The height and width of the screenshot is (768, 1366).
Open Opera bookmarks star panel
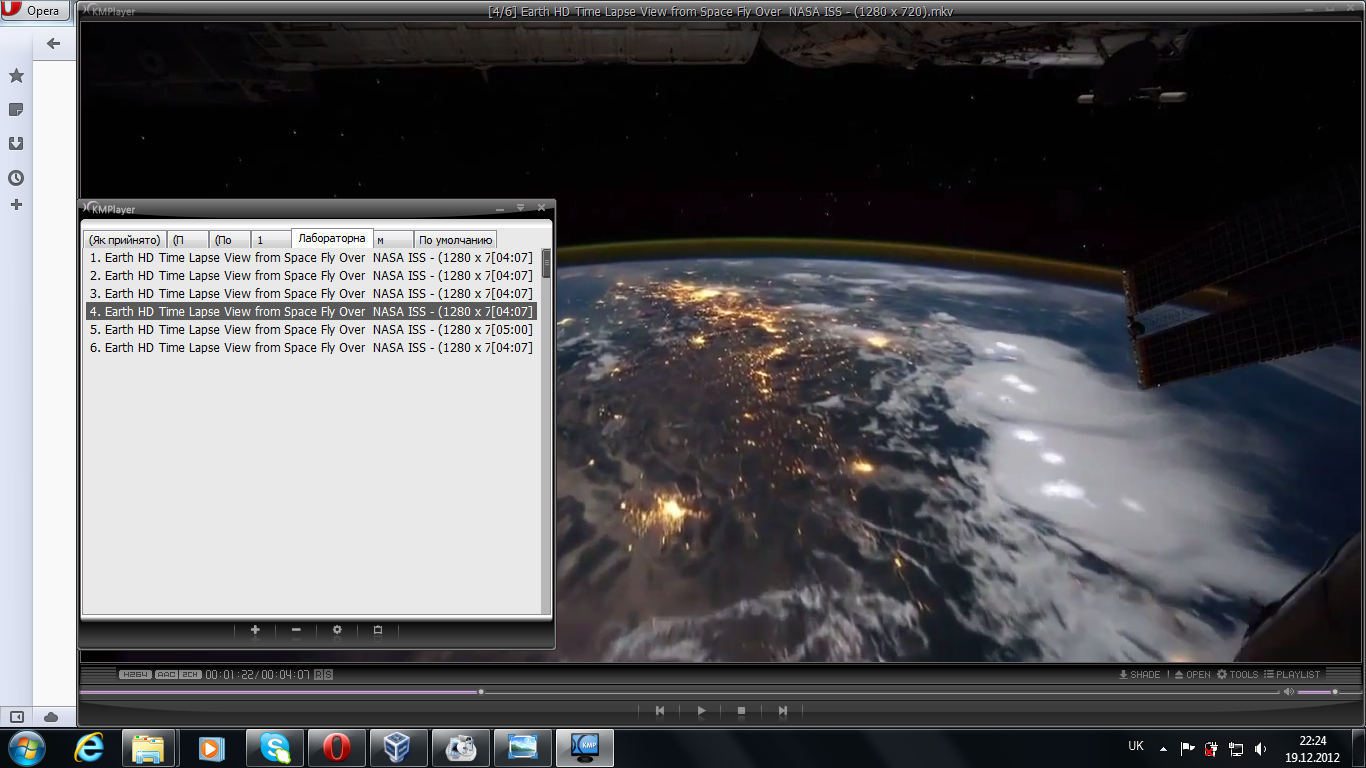pos(16,76)
